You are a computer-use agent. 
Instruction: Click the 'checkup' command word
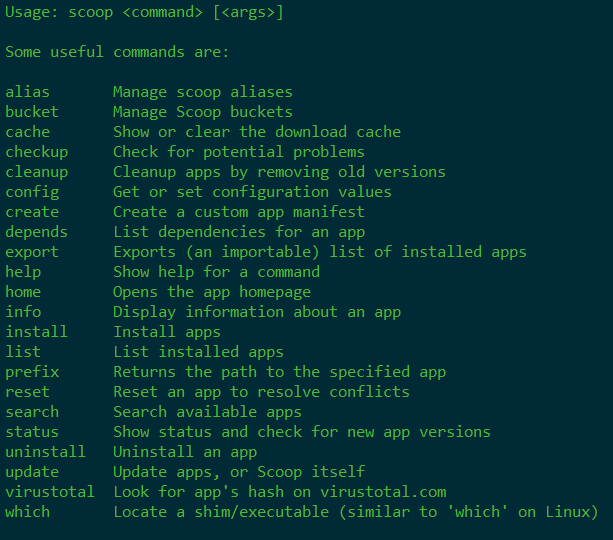(37, 152)
